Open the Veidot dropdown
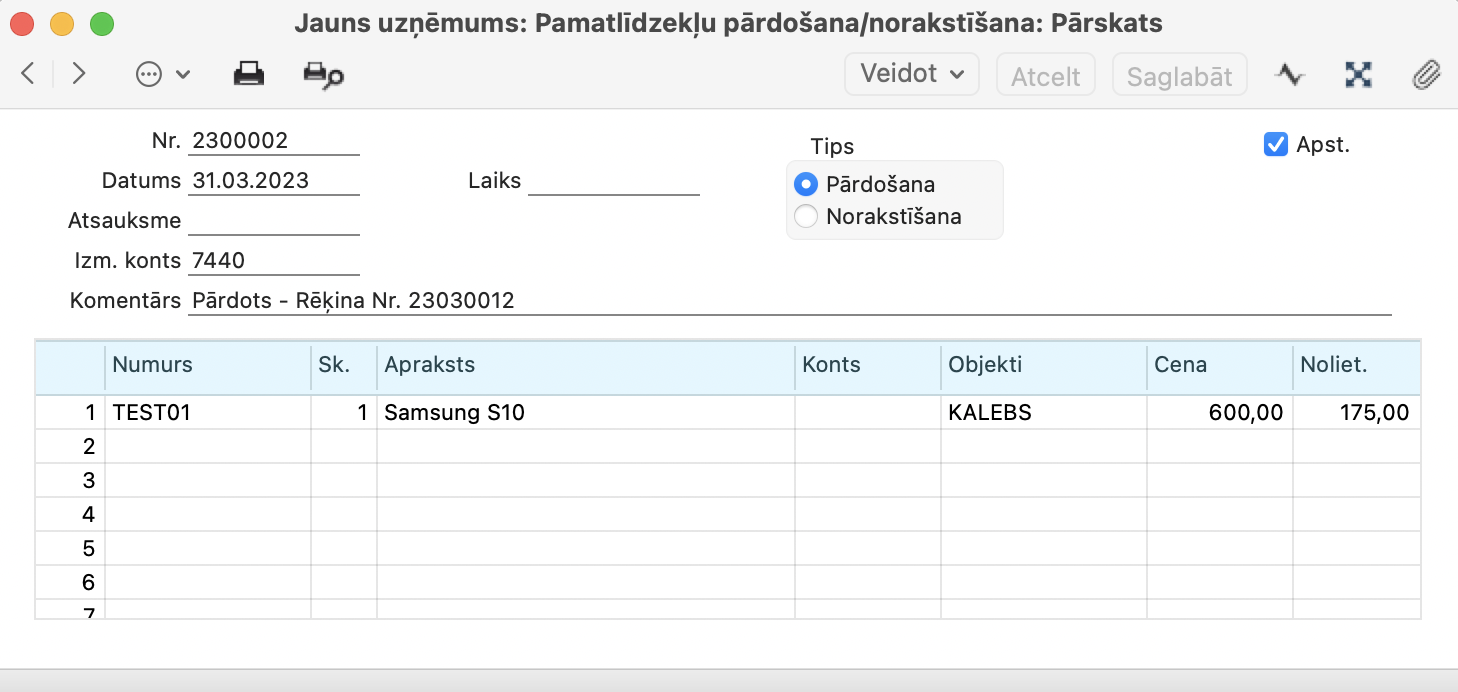The width and height of the screenshot is (1458, 692). 911,74
